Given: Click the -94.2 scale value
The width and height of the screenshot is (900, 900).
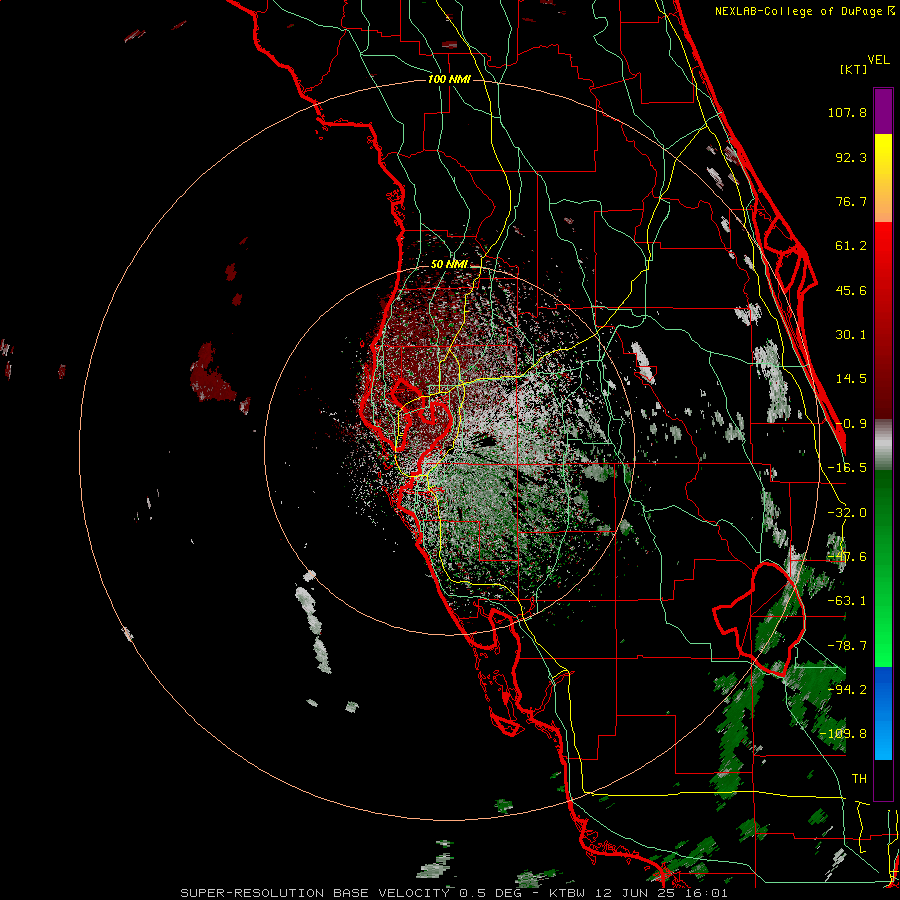Looking at the screenshot, I should [x=847, y=689].
